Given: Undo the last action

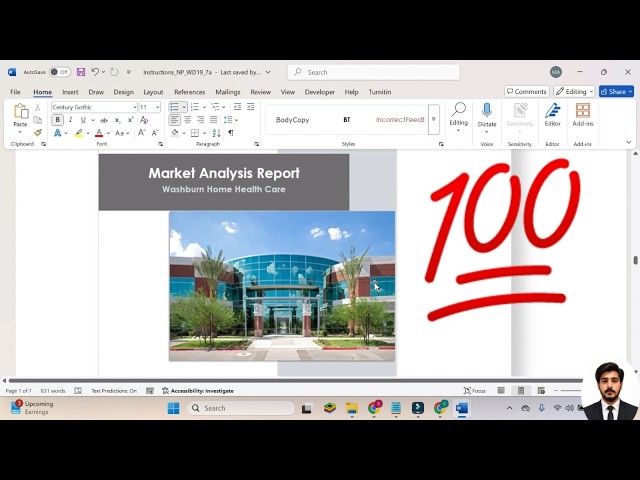Looking at the screenshot, I should pyautogui.click(x=95, y=72).
